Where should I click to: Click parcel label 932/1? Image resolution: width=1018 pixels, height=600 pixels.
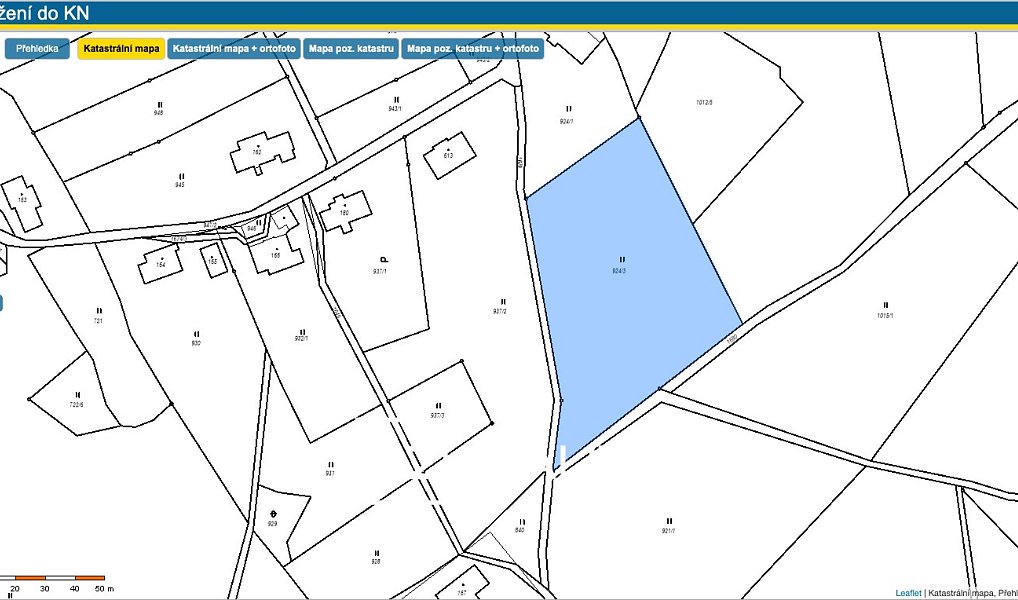301,340
